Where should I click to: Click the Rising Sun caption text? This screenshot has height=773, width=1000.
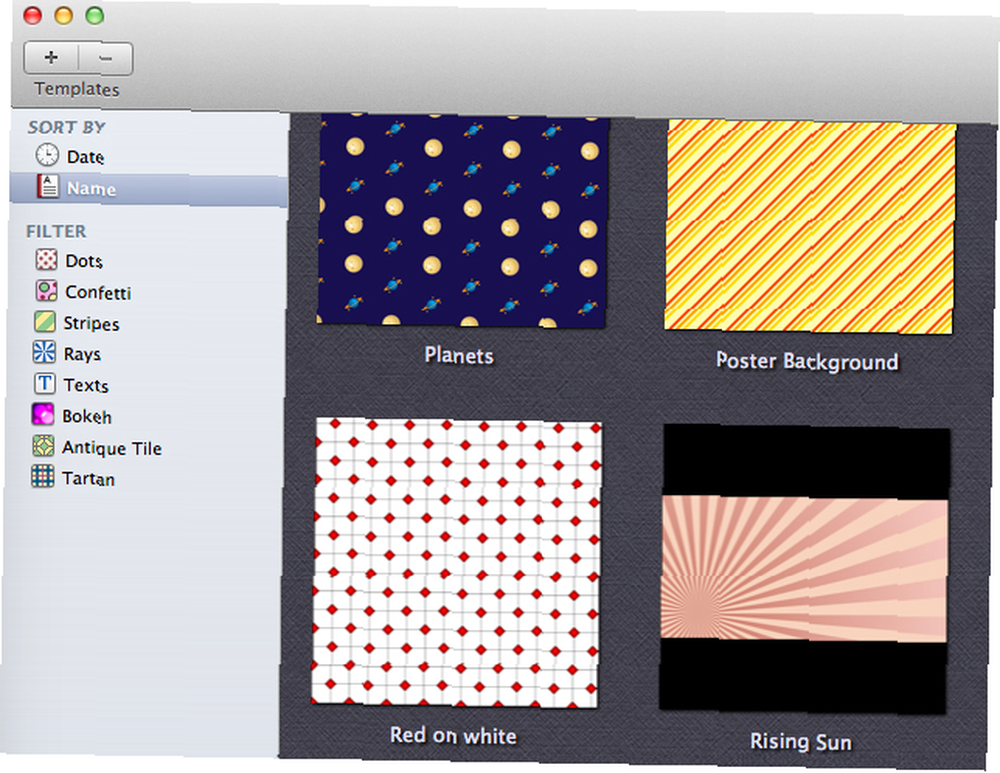(x=801, y=742)
